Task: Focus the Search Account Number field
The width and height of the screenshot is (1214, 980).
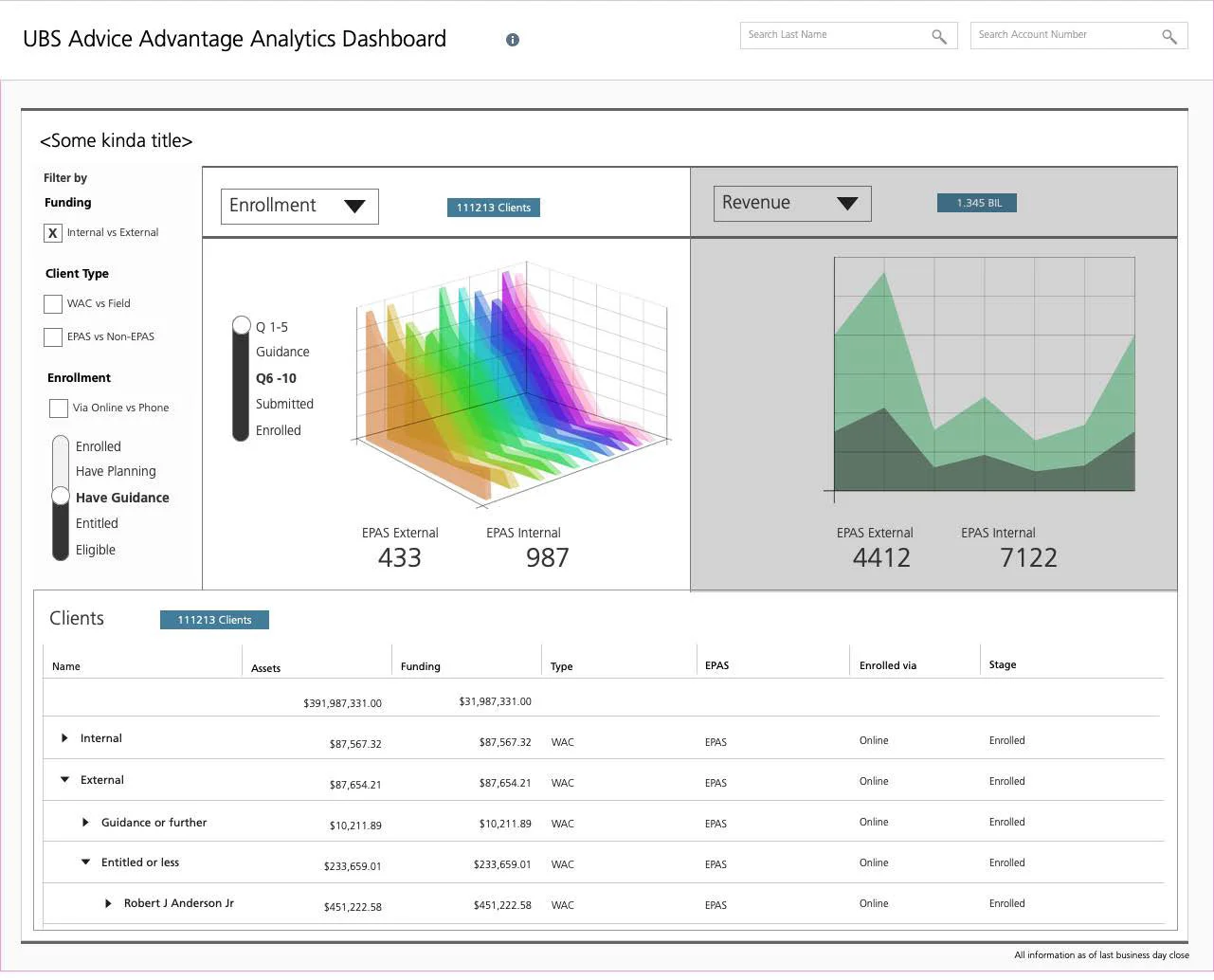Action: 1078,35
